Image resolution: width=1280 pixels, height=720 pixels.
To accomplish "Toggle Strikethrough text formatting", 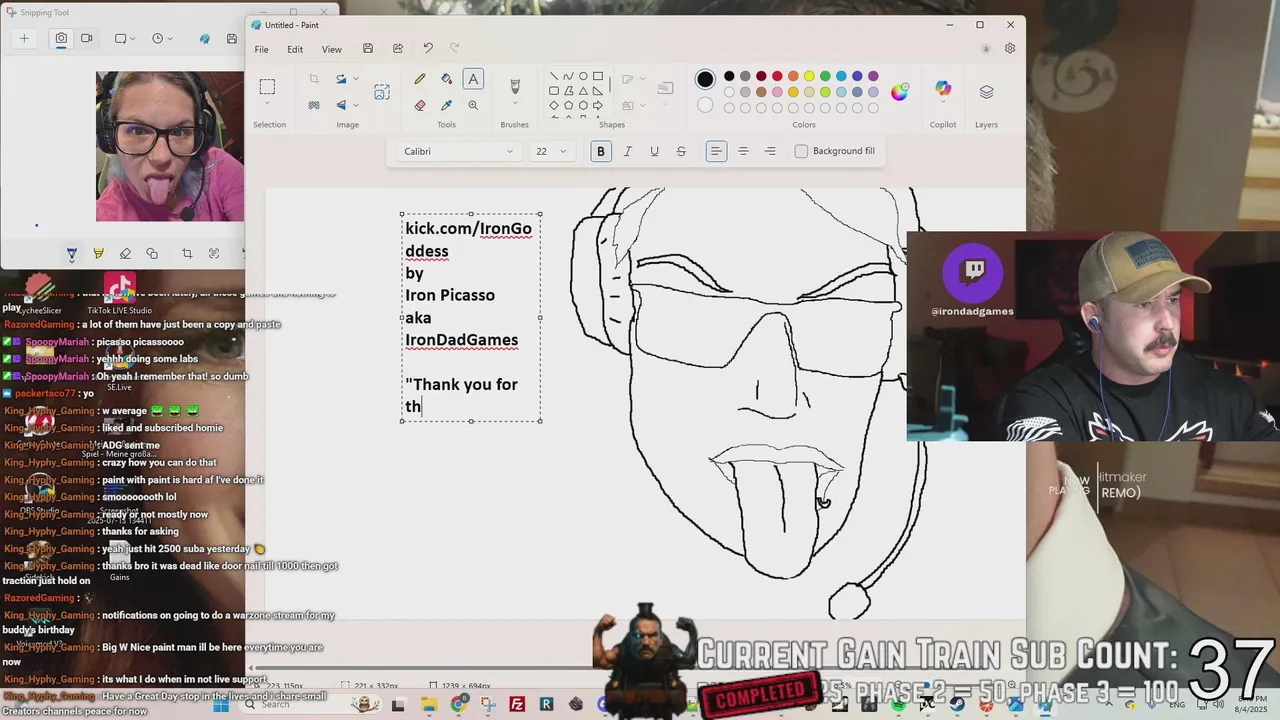I will [x=681, y=151].
